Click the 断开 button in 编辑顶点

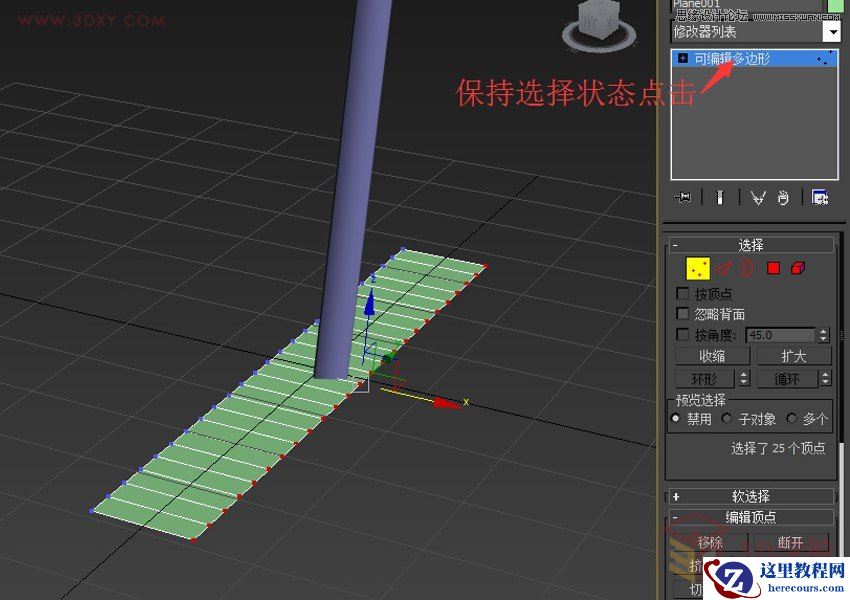click(791, 541)
